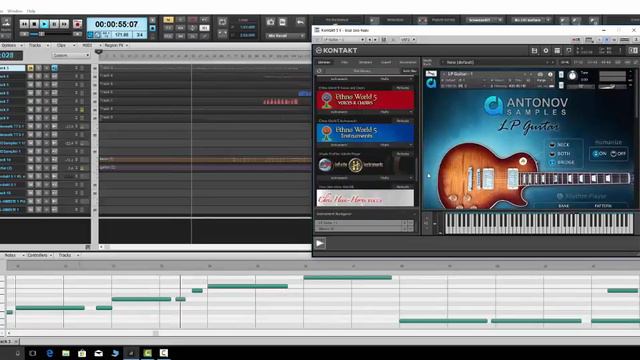Start playback with the Play button
The height and width of the screenshot is (360, 640).
click(x=44, y=24)
